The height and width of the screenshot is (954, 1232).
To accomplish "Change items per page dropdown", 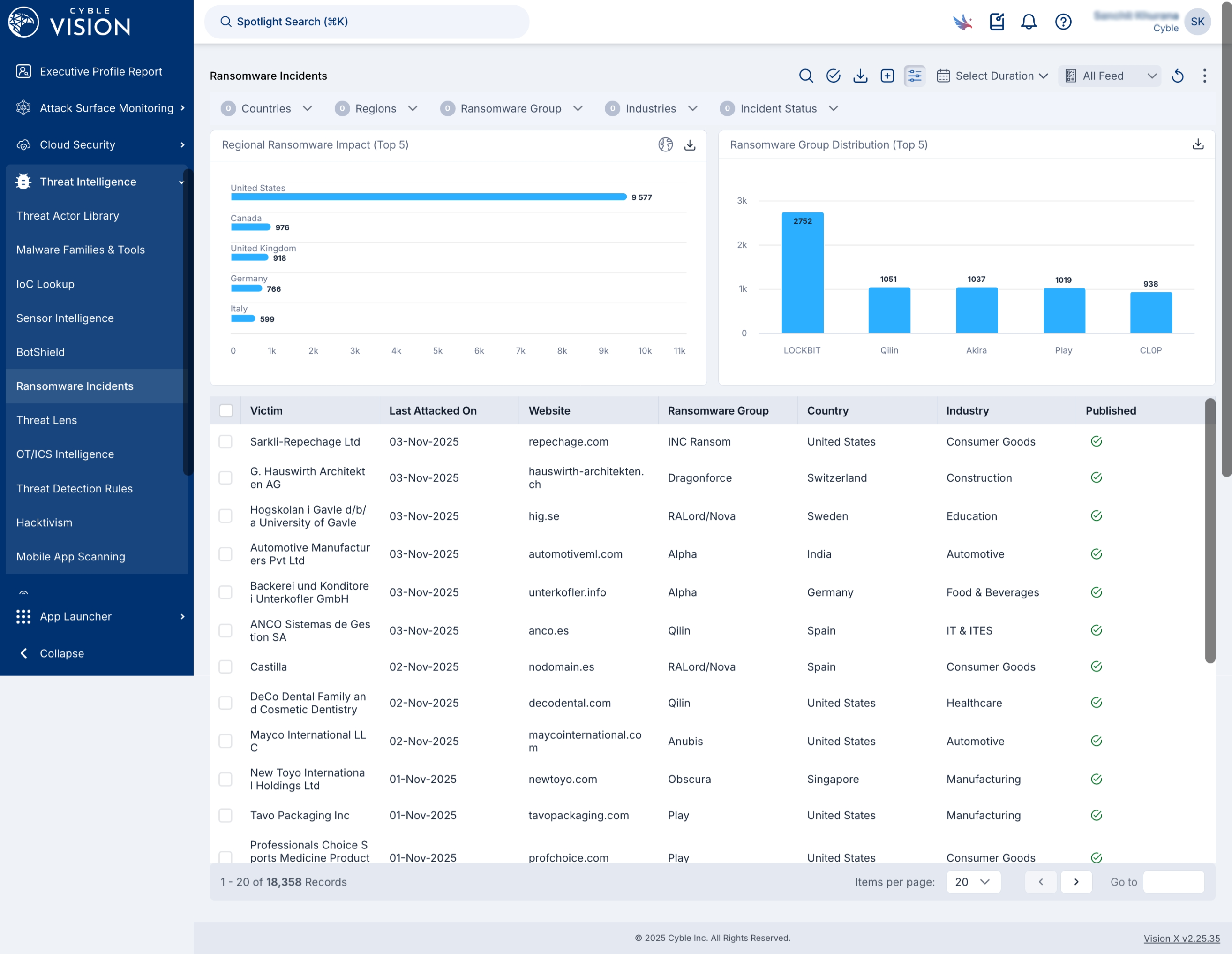I will pyautogui.click(x=973, y=882).
